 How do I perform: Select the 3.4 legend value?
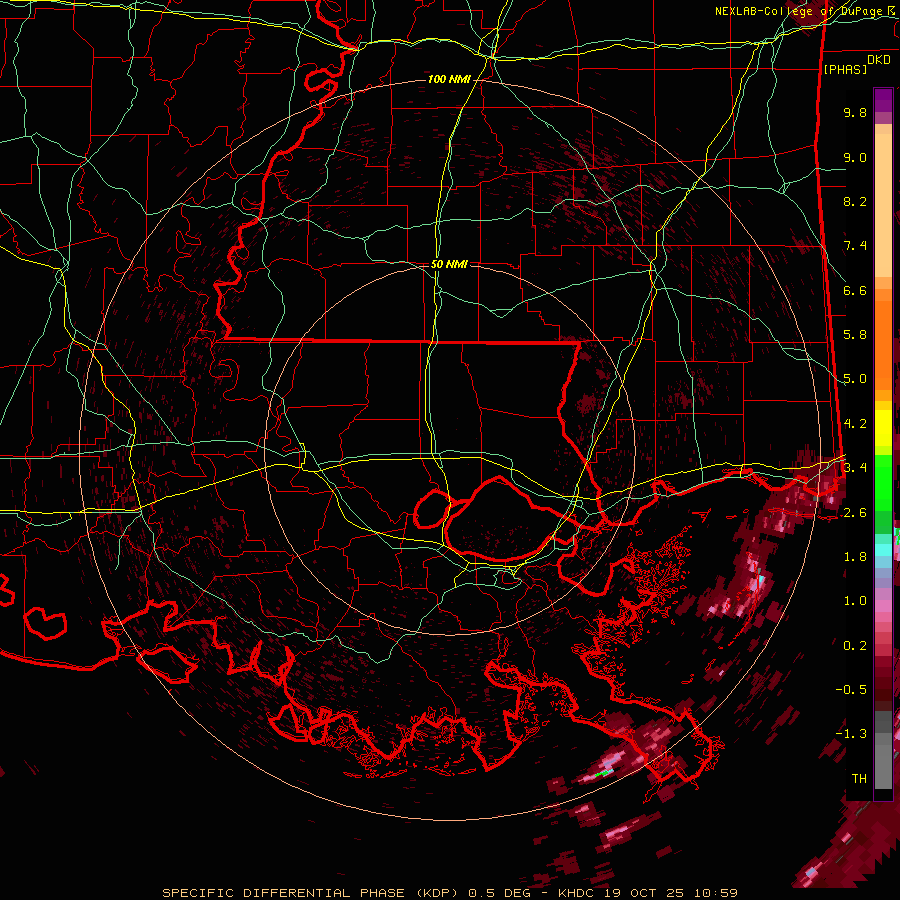coord(855,468)
